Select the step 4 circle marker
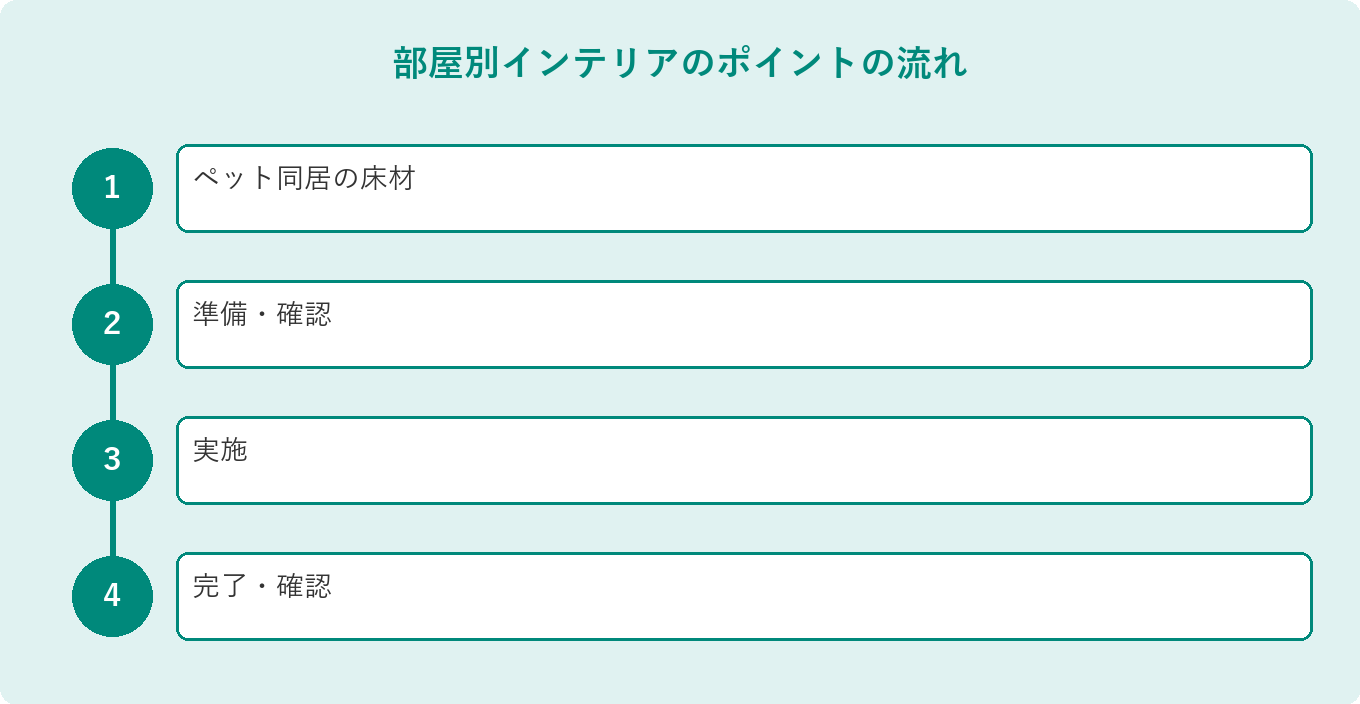Screen dimensions: 1360x704 (112, 596)
